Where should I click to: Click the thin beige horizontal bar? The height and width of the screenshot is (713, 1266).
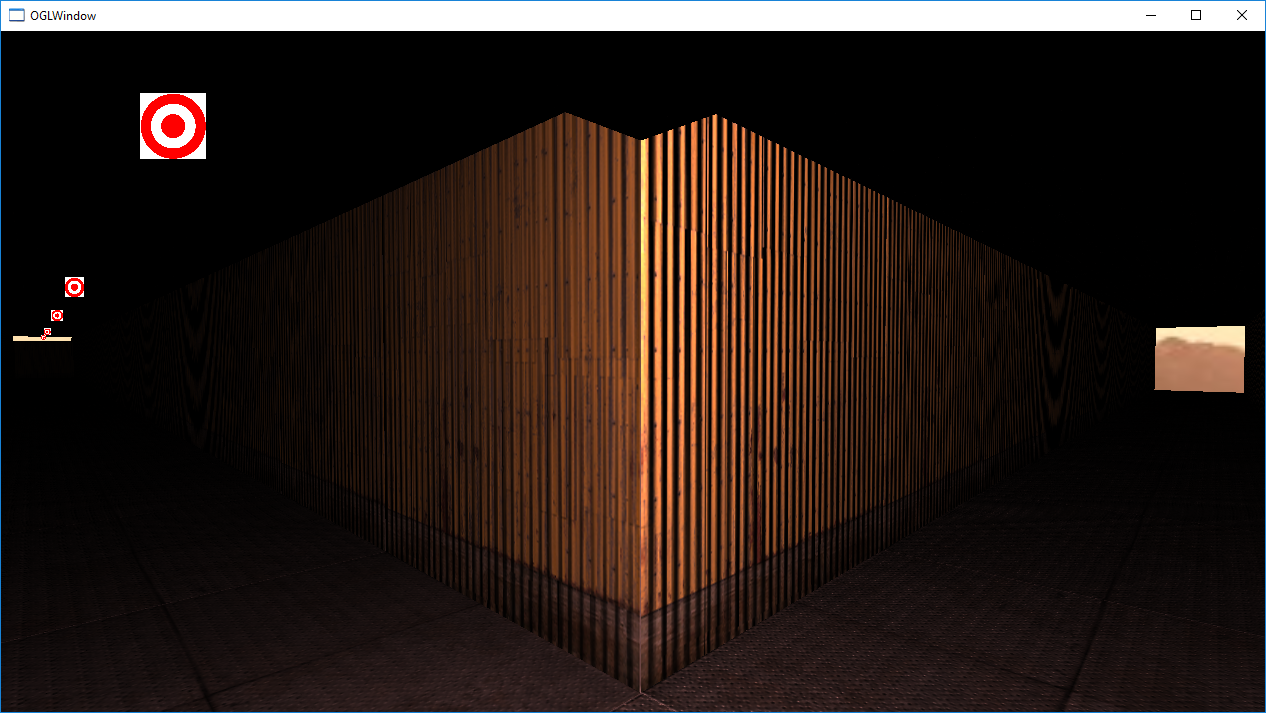coord(58,339)
